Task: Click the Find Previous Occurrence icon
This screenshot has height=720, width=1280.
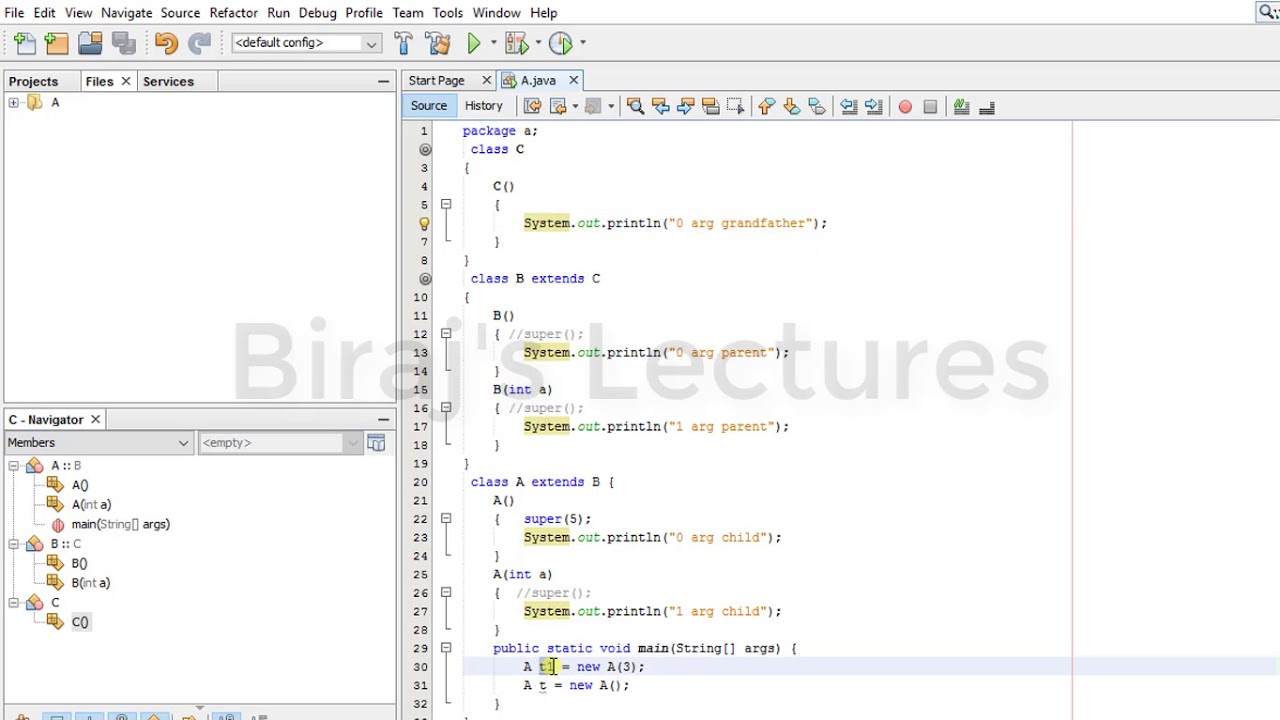Action: click(660, 106)
